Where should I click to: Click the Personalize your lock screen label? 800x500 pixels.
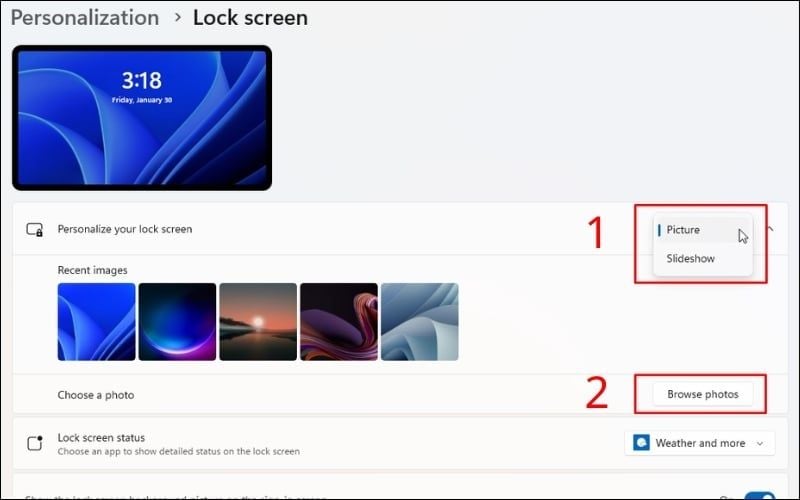pos(124,229)
